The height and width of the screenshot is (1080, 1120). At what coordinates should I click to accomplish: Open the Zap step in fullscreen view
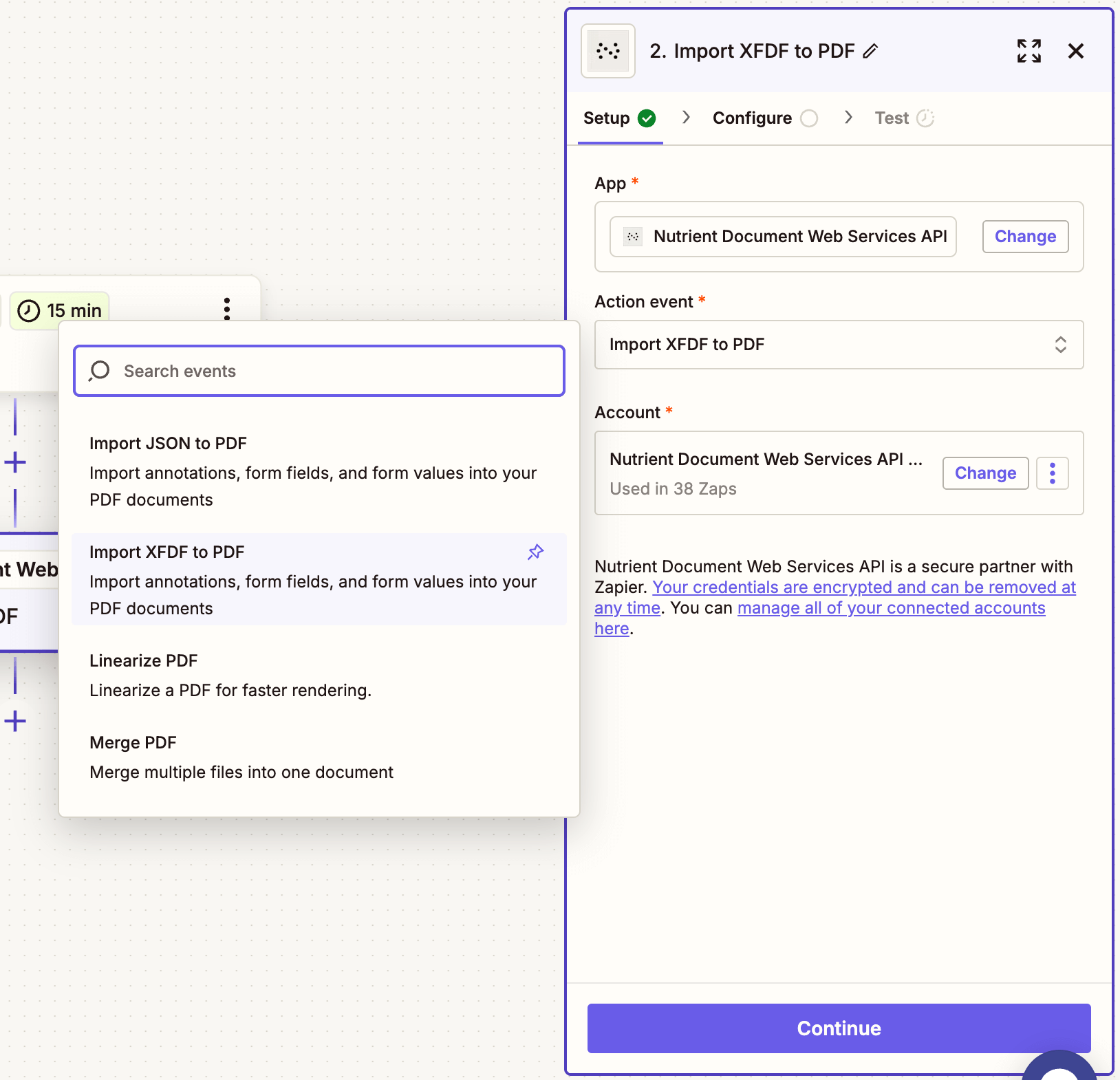coord(1029,51)
